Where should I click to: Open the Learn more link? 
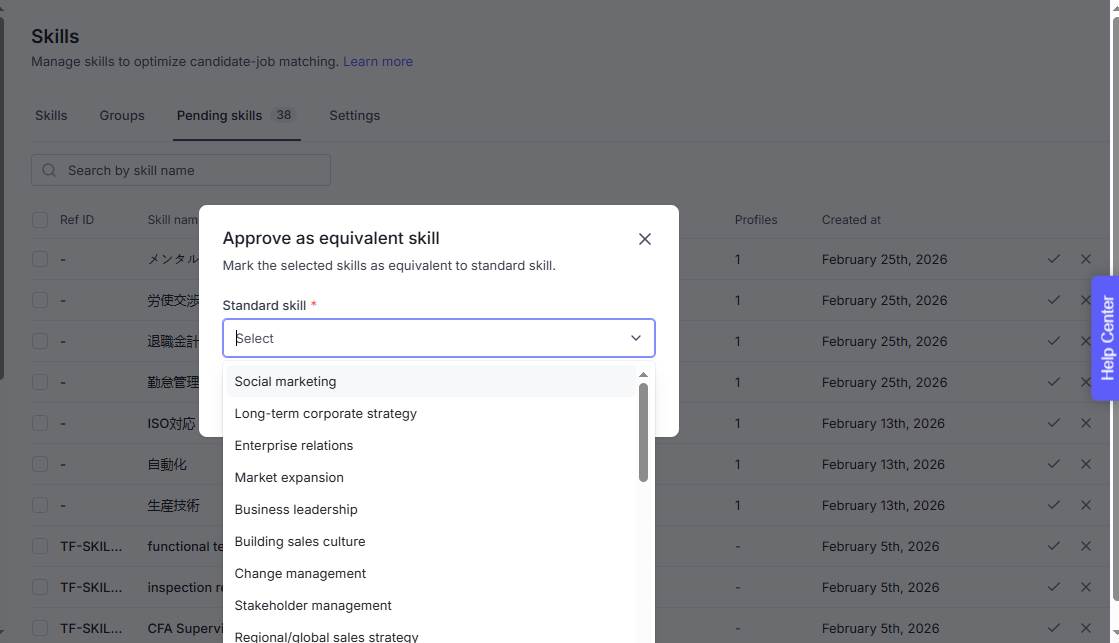[x=378, y=62]
